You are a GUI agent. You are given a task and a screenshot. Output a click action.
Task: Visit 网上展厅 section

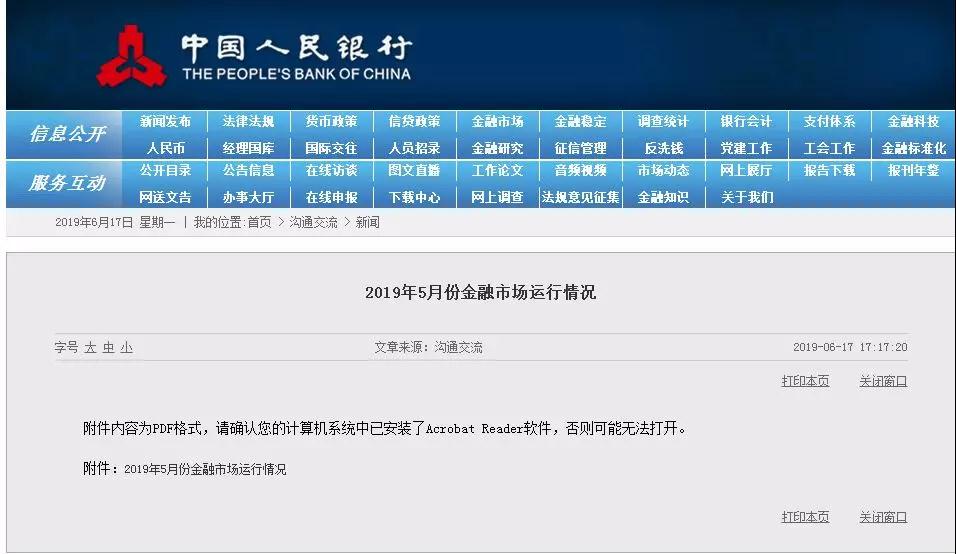(x=746, y=170)
